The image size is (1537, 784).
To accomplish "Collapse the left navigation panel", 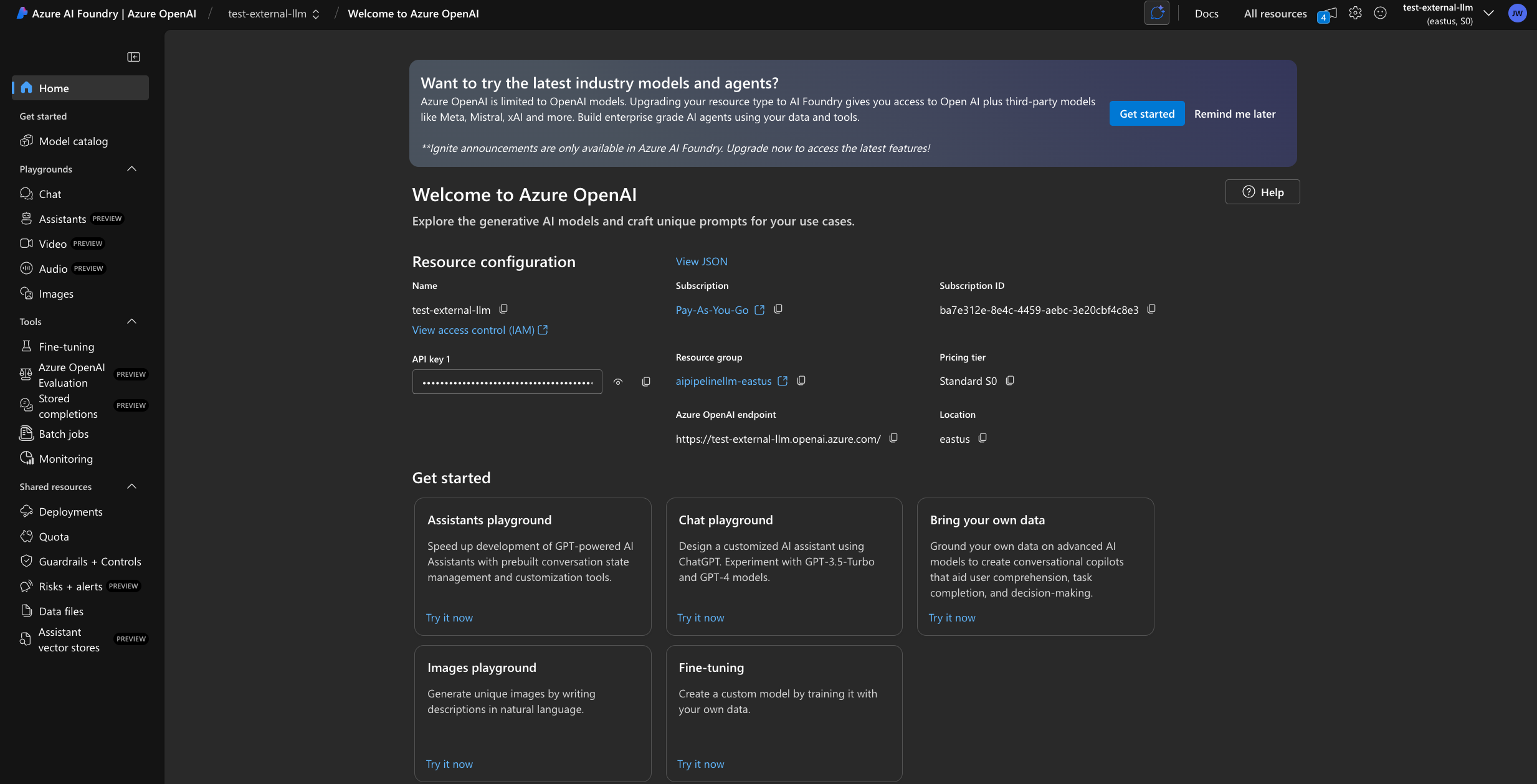I will [x=134, y=57].
